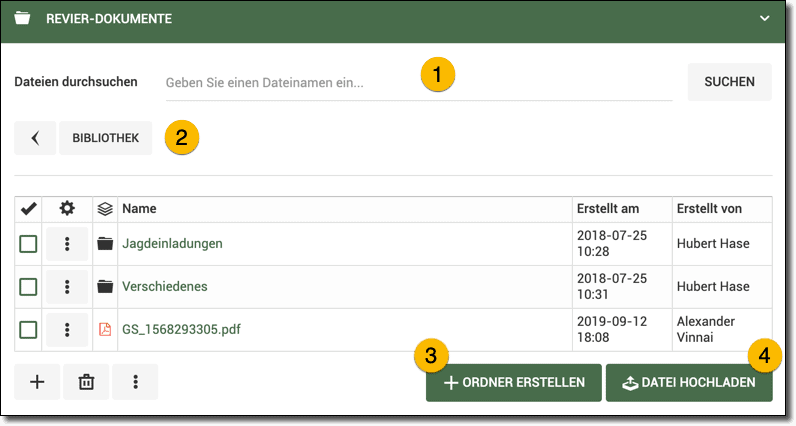Click the gear icon in the table header
796x426 pixels.
pos(67,209)
